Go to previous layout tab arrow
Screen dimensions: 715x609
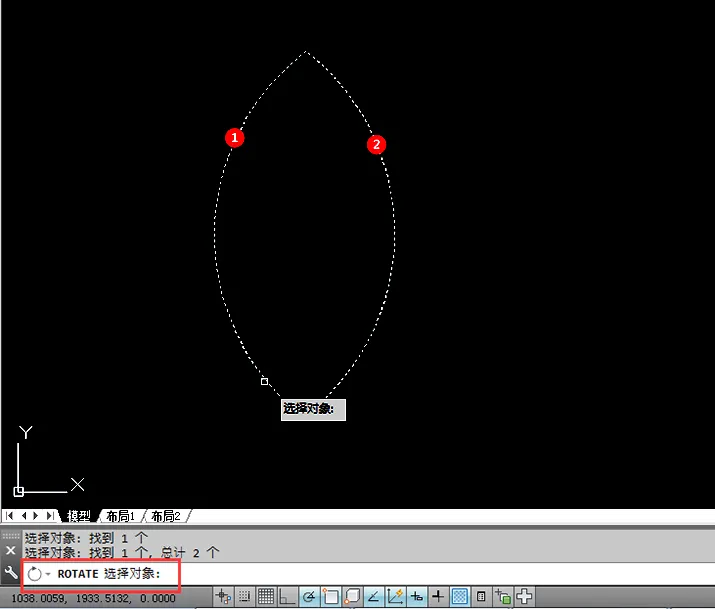tap(24, 516)
